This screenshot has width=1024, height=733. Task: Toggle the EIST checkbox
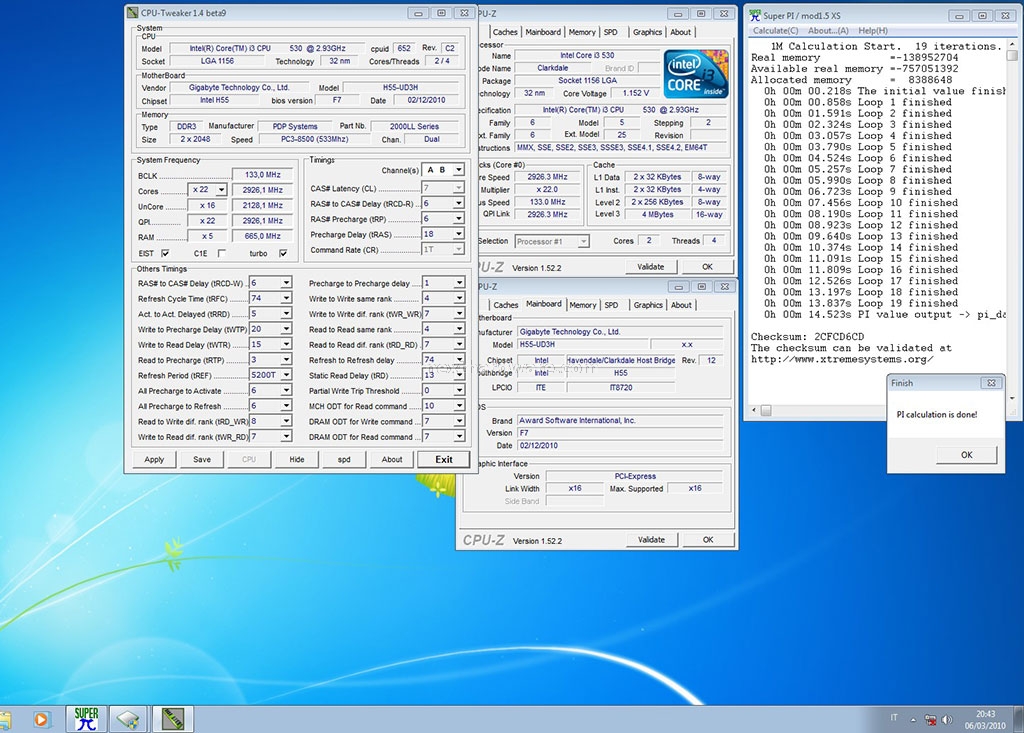[165, 253]
